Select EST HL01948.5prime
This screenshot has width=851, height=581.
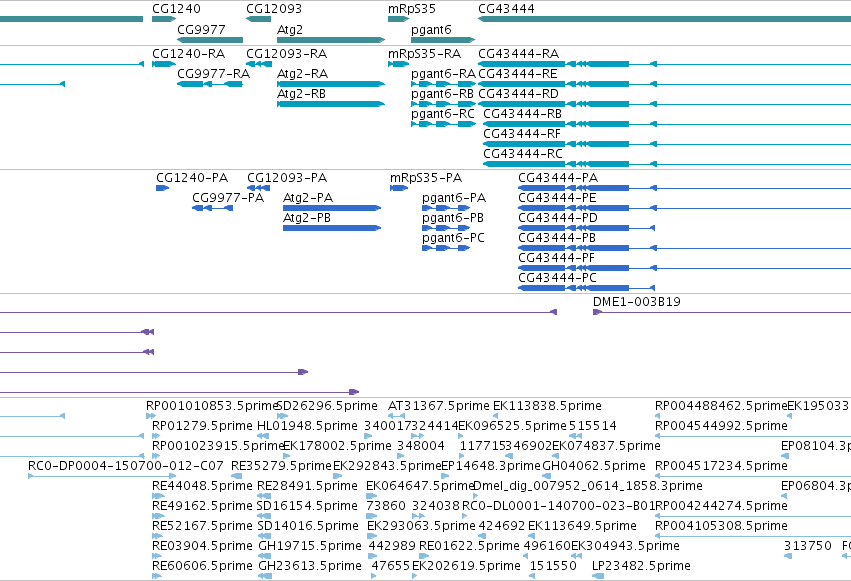pyautogui.click(x=307, y=426)
